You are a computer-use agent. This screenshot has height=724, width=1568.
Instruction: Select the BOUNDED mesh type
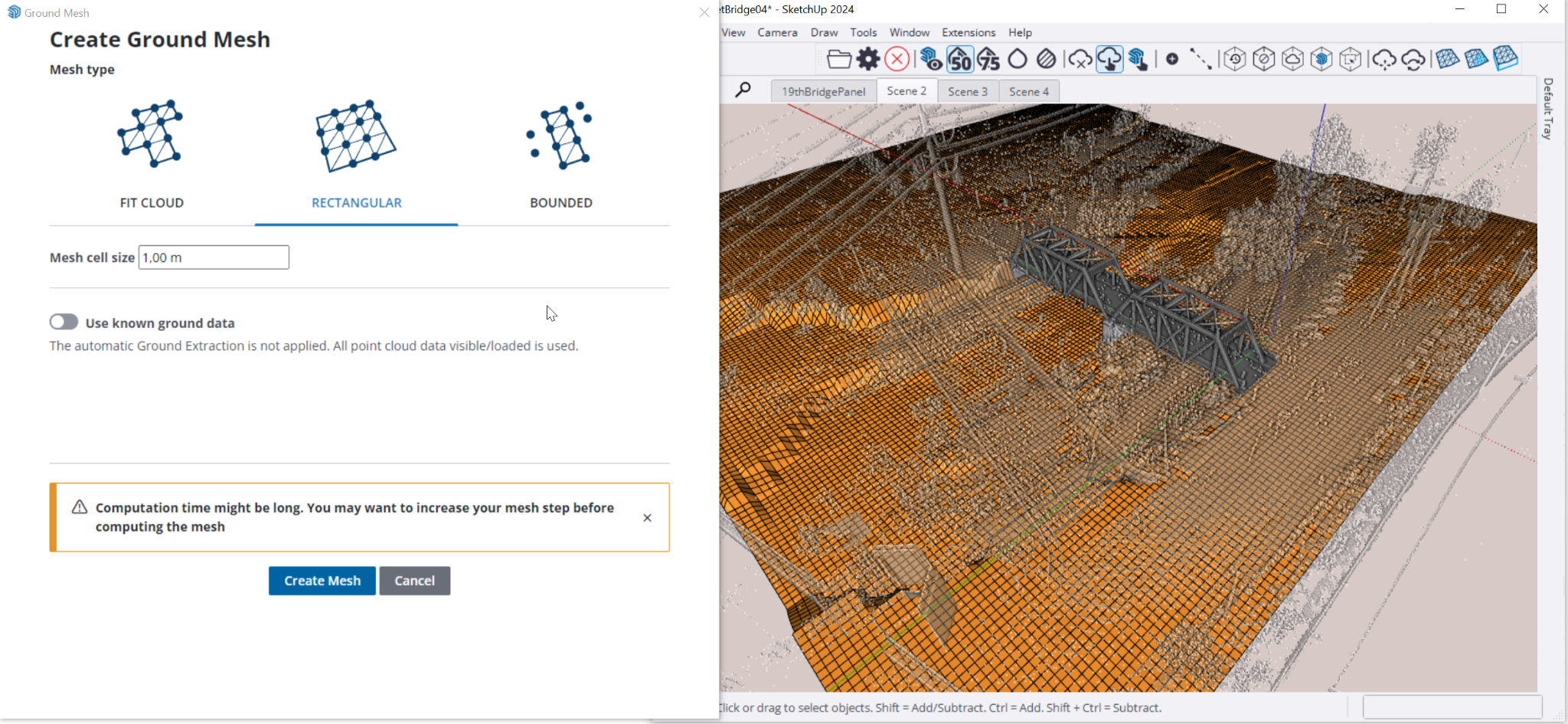tap(560, 153)
